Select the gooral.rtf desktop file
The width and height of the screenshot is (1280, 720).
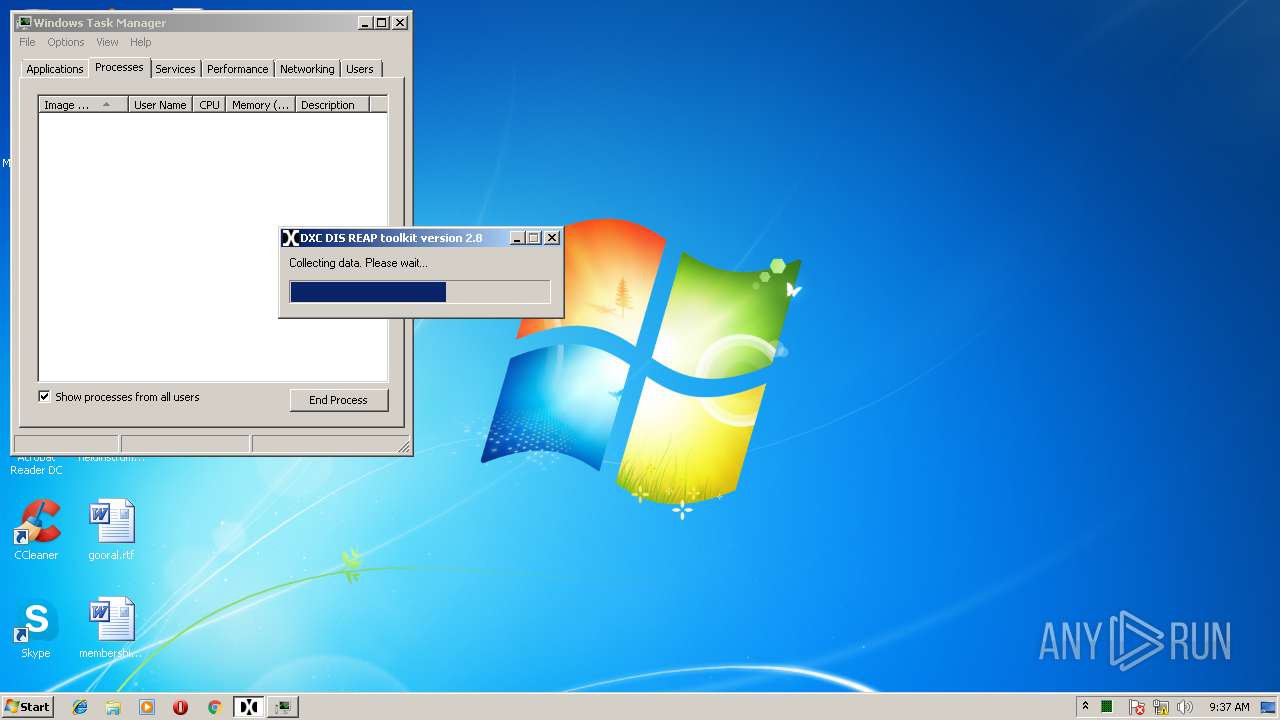(x=111, y=530)
